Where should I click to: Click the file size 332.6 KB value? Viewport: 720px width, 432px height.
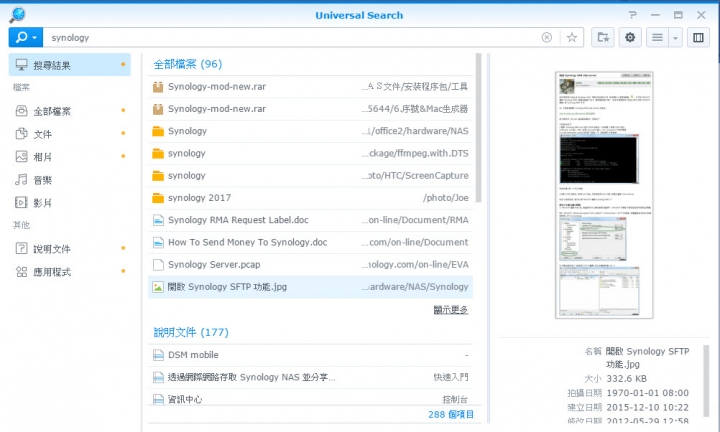click(x=626, y=379)
